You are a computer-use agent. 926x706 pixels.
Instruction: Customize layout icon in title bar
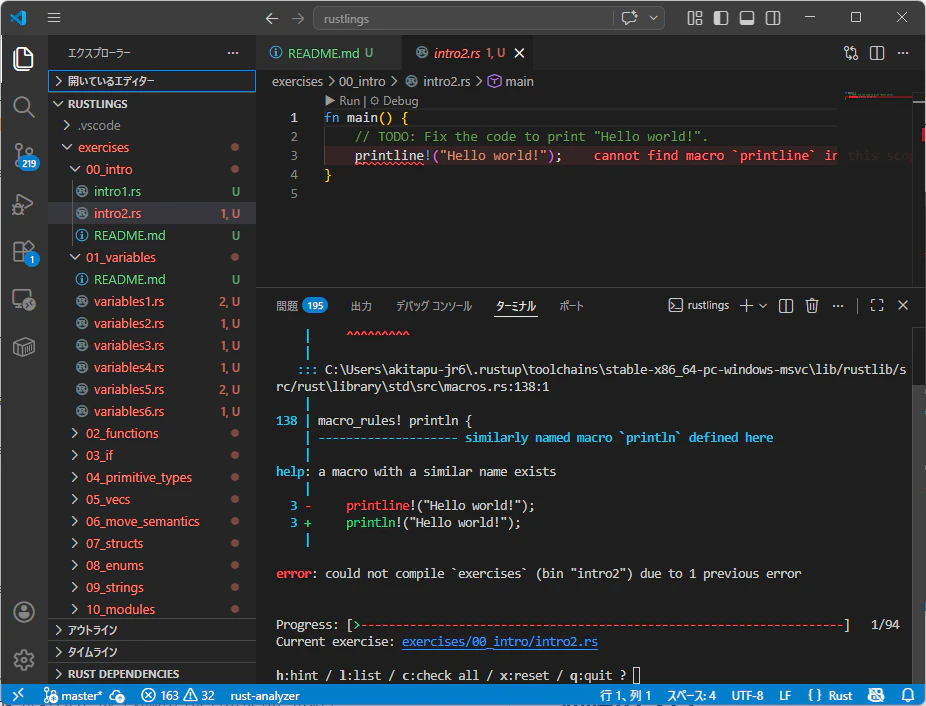(x=694, y=18)
